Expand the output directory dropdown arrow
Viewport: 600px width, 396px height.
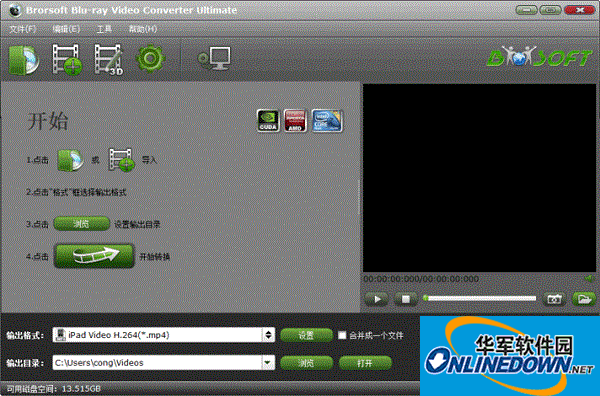(268, 362)
